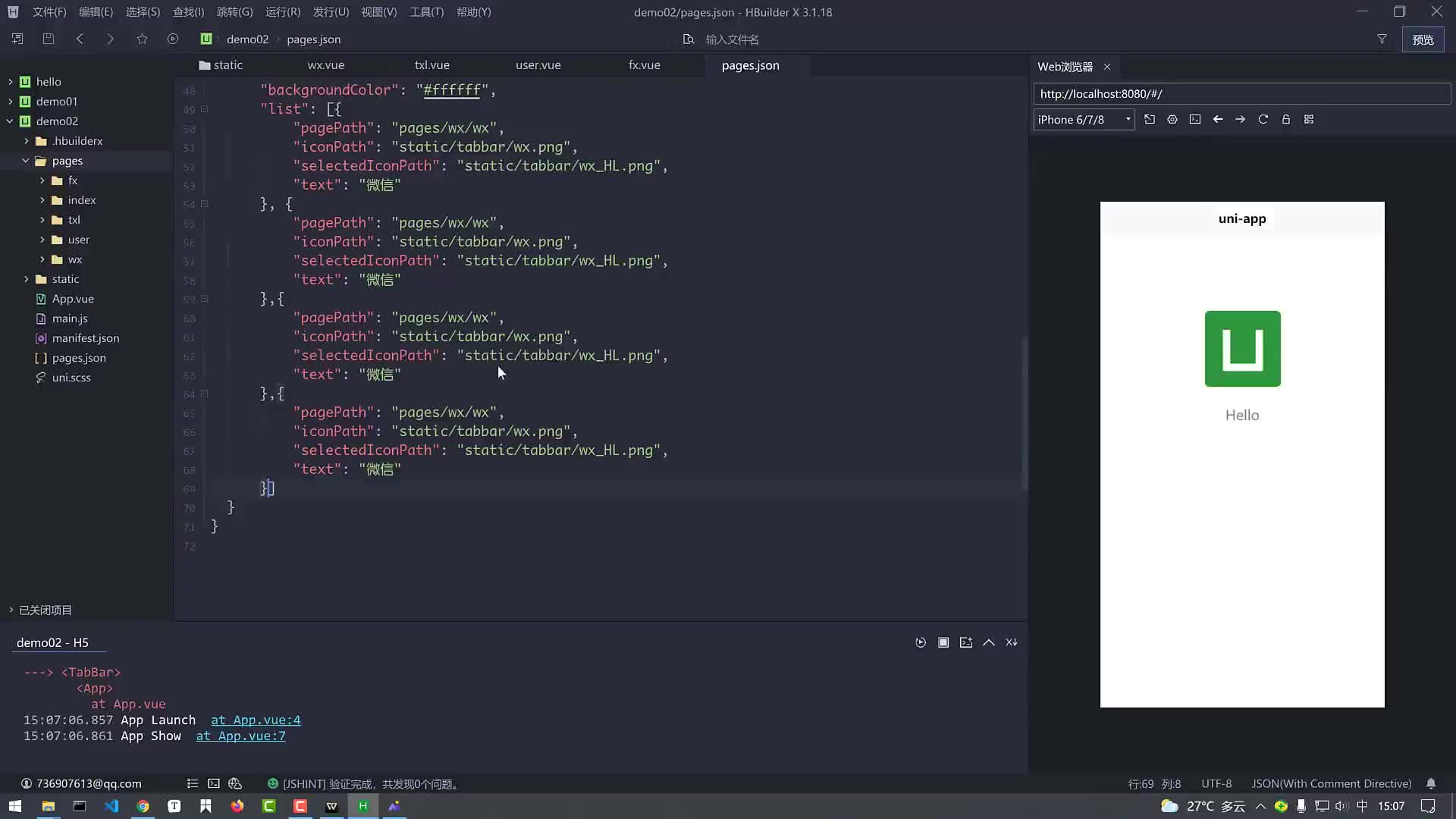Select iPhone 6/7/8 device dropdown
This screenshot has height=819, width=1456.
click(1085, 119)
